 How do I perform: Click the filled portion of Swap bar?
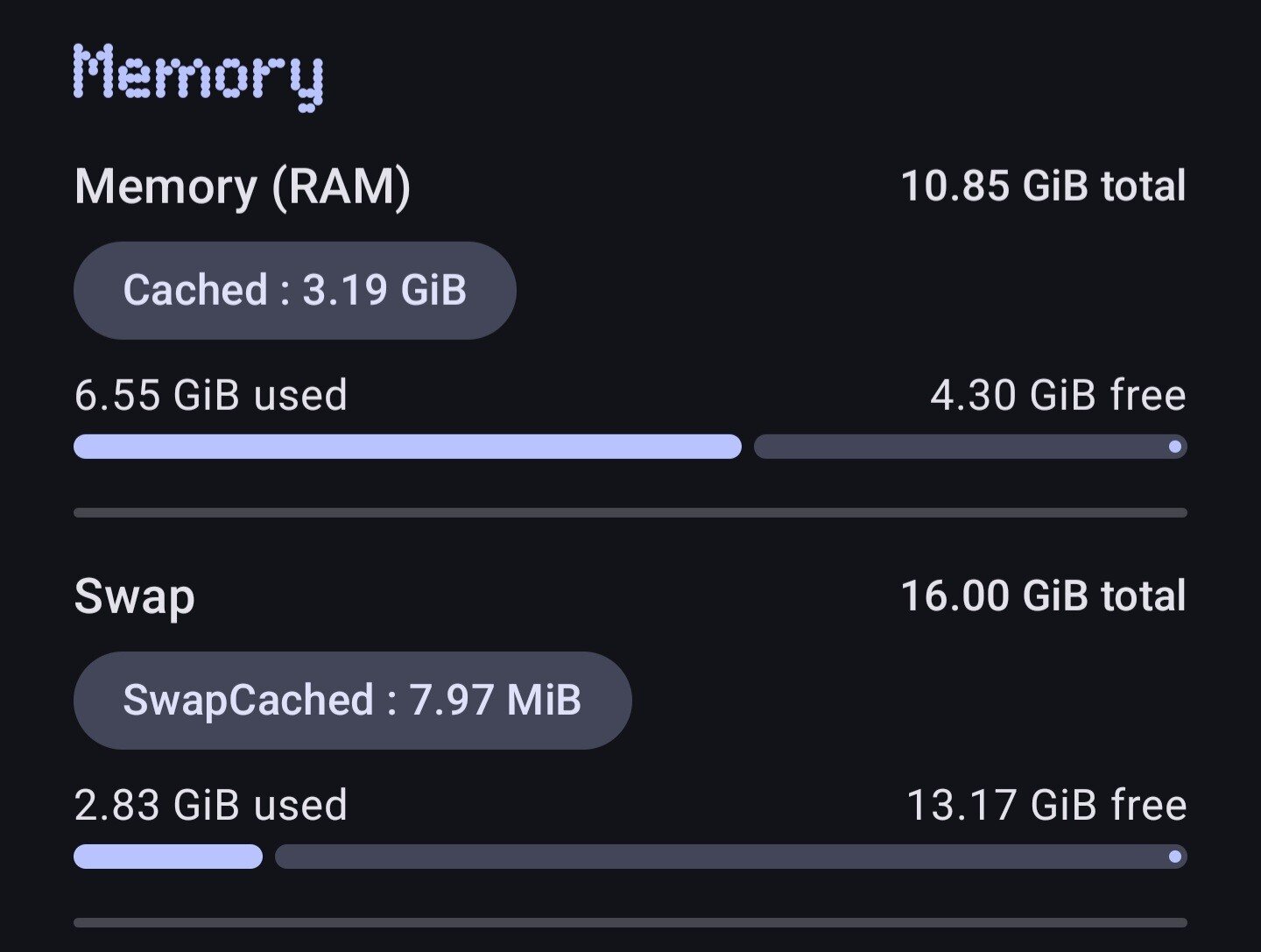click(x=168, y=857)
